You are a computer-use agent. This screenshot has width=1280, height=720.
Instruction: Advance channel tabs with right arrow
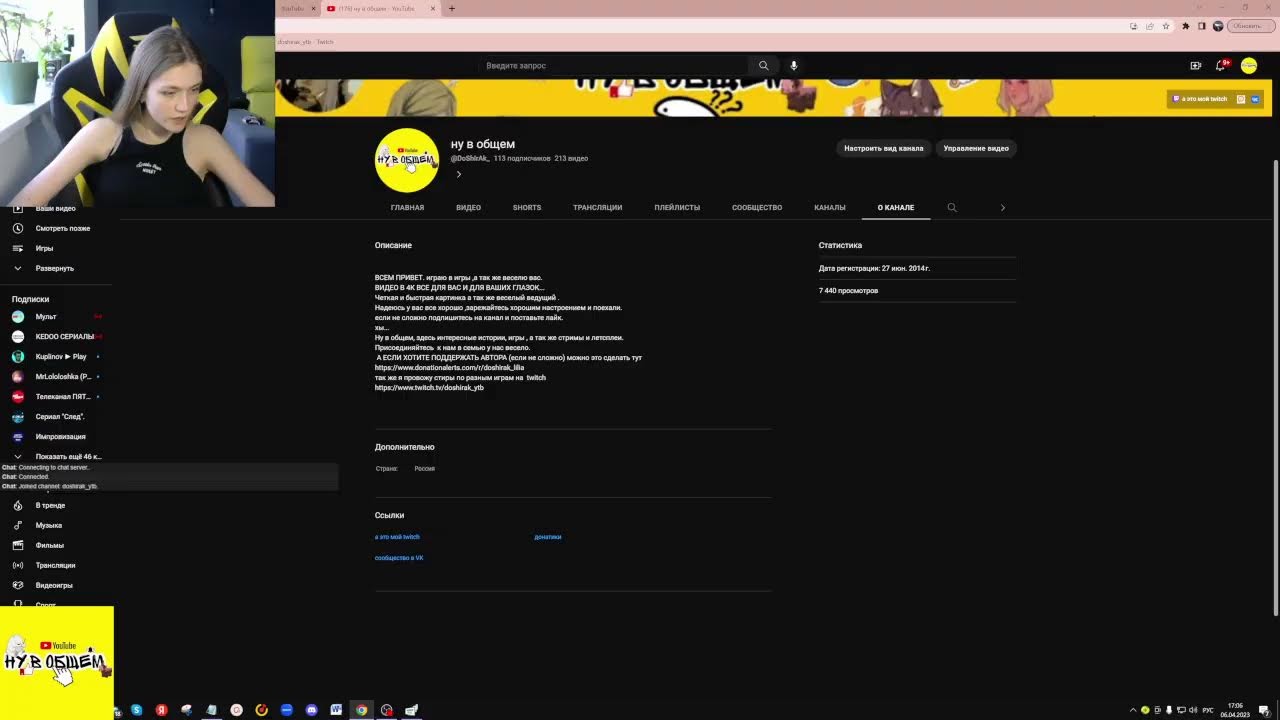(x=1003, y=207)
